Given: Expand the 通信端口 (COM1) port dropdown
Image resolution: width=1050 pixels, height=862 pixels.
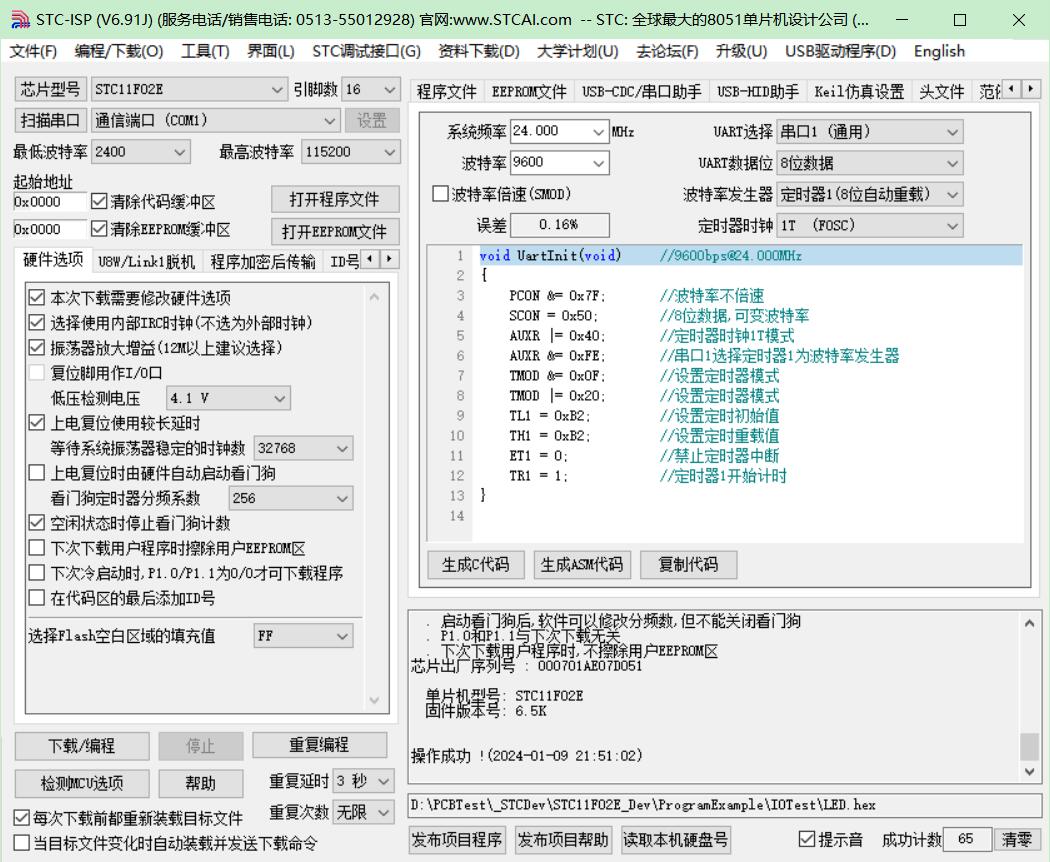Looking at the screenshot, I should 215,121.
